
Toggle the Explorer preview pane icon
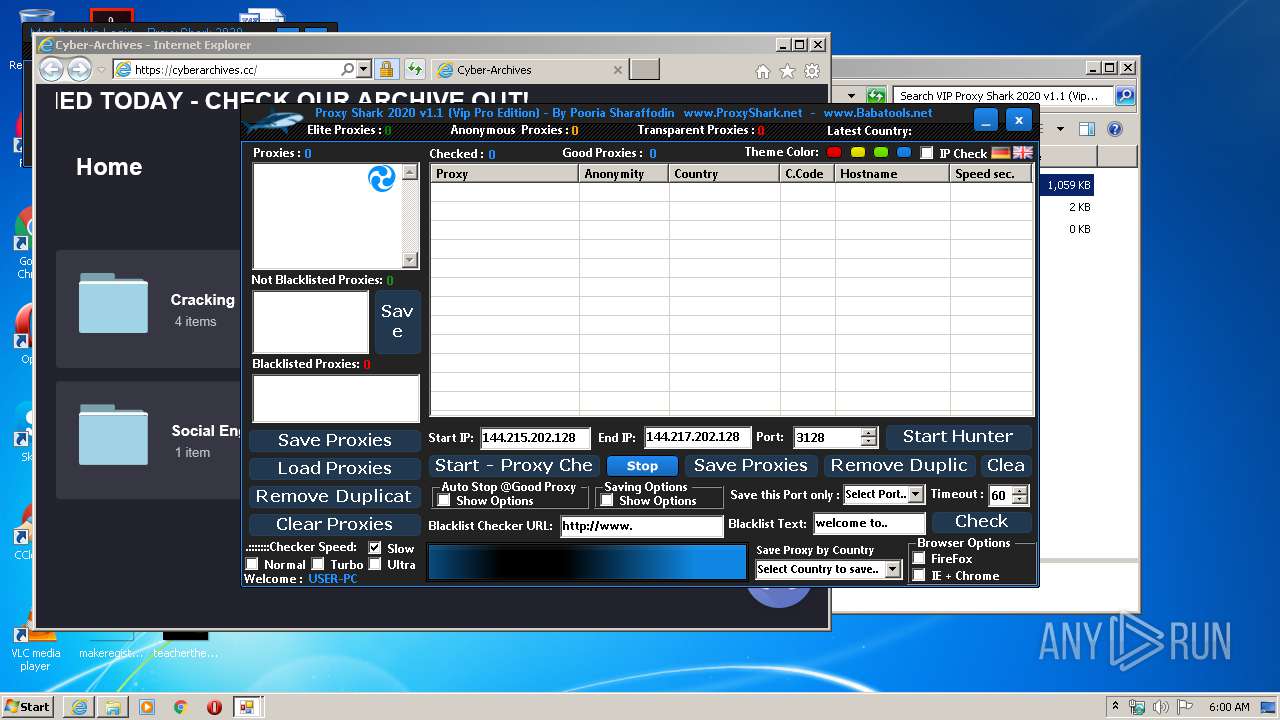point(1087,129)
